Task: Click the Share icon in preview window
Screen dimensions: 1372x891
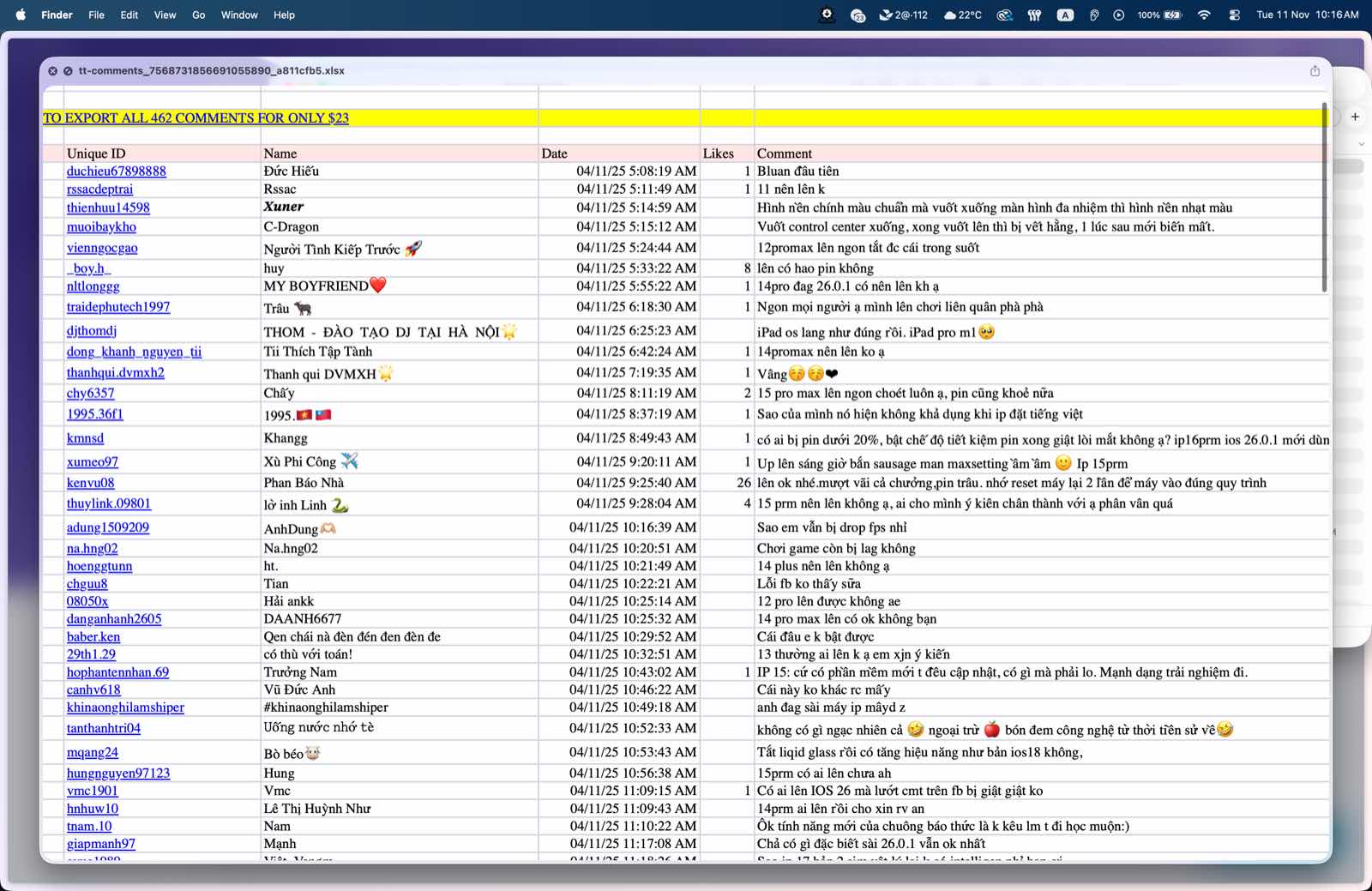Action: click(x=1315, y=71)
